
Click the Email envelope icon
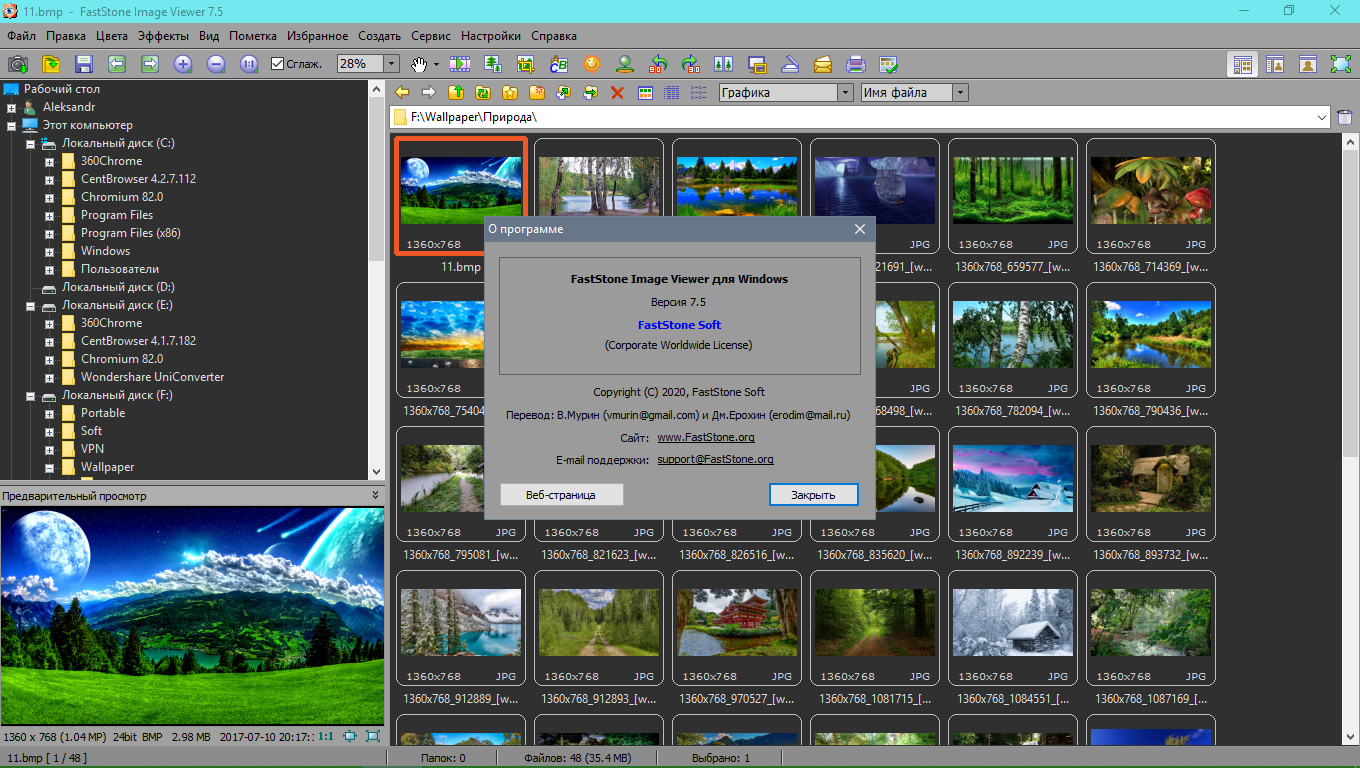coord(823,64)
